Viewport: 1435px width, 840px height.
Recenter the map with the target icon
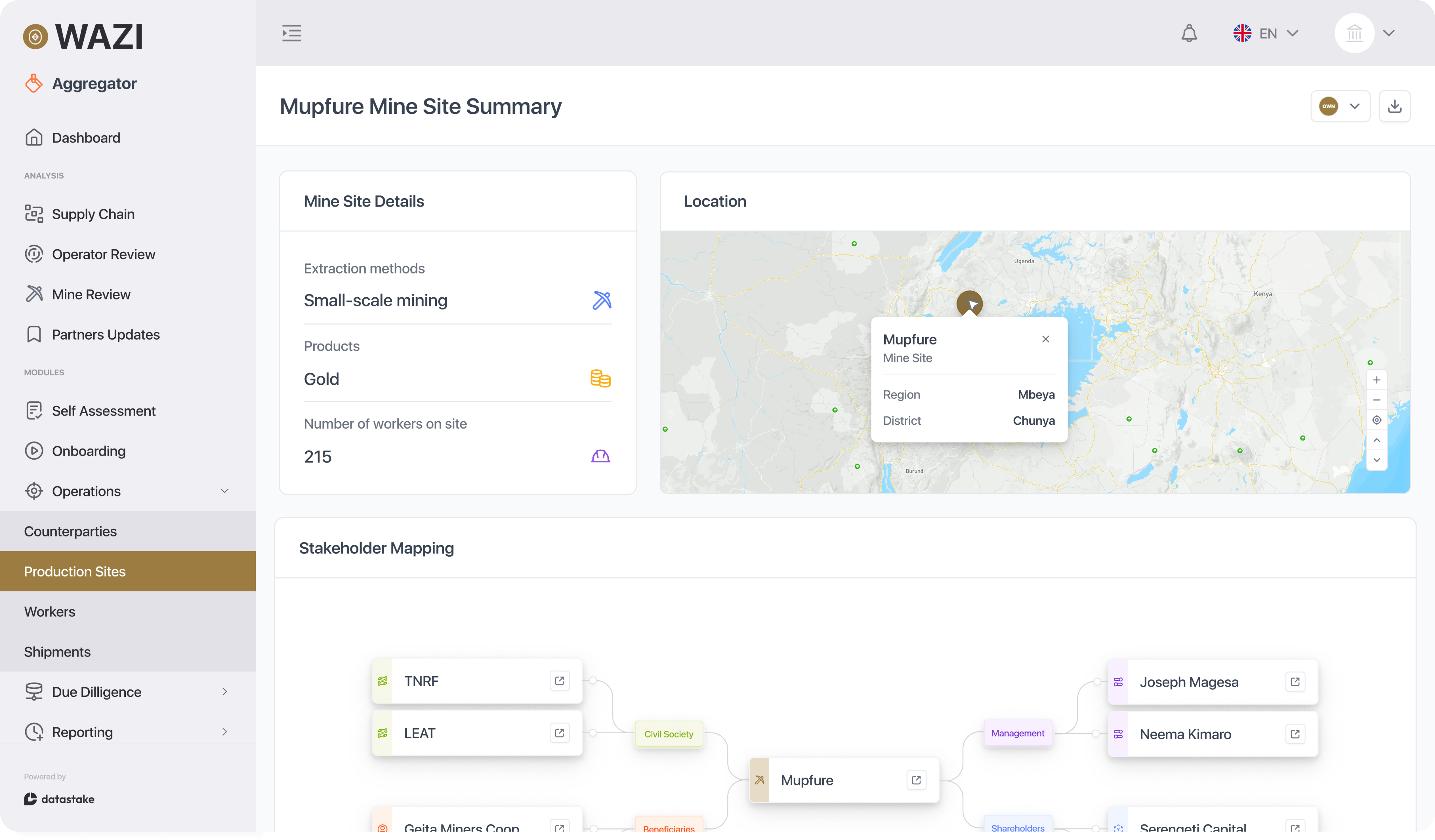1376,420
